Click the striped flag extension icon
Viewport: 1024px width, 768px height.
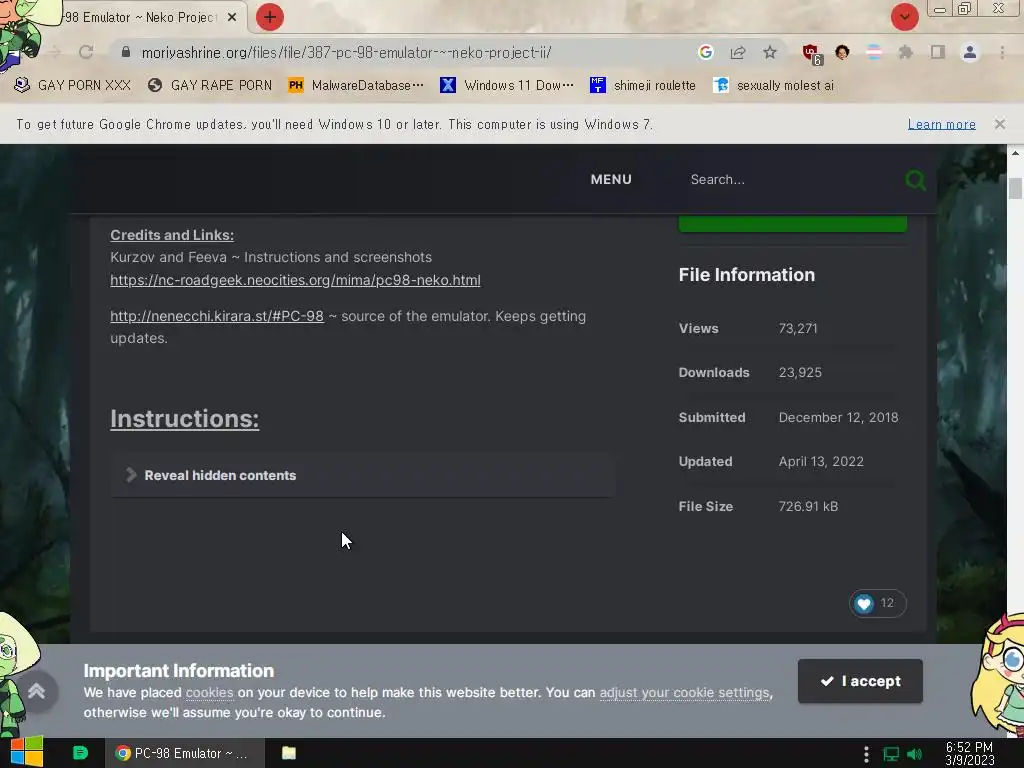click(874, 52)
